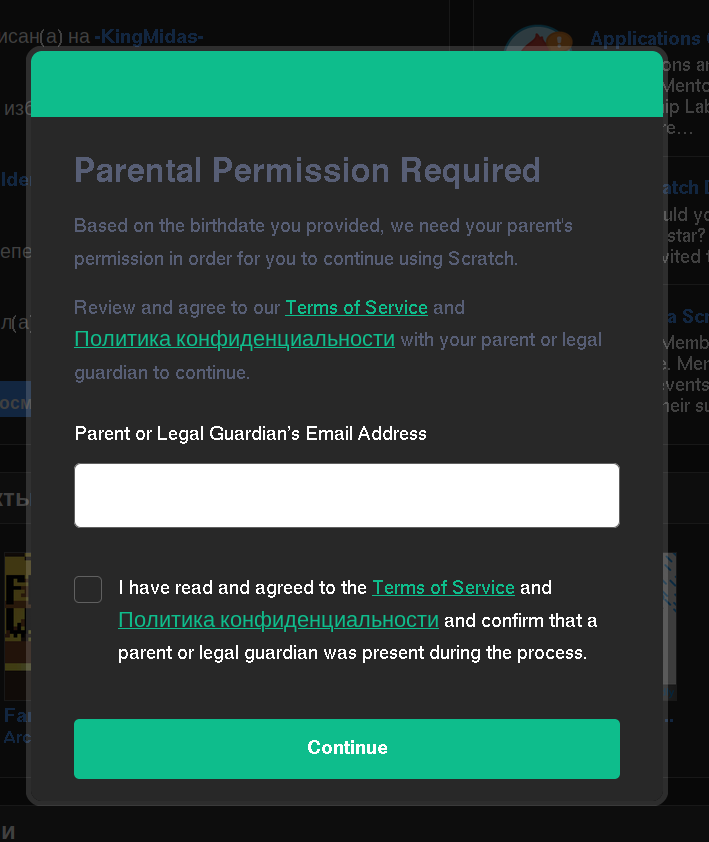Click Terms of Service within the checkbox statement
Viewport: 709px width, 842px height.
pos(443,587)
